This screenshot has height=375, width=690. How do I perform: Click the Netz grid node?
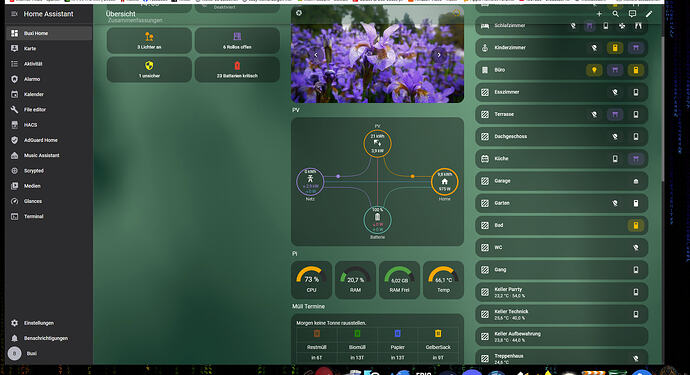click(x=310, y=181)
